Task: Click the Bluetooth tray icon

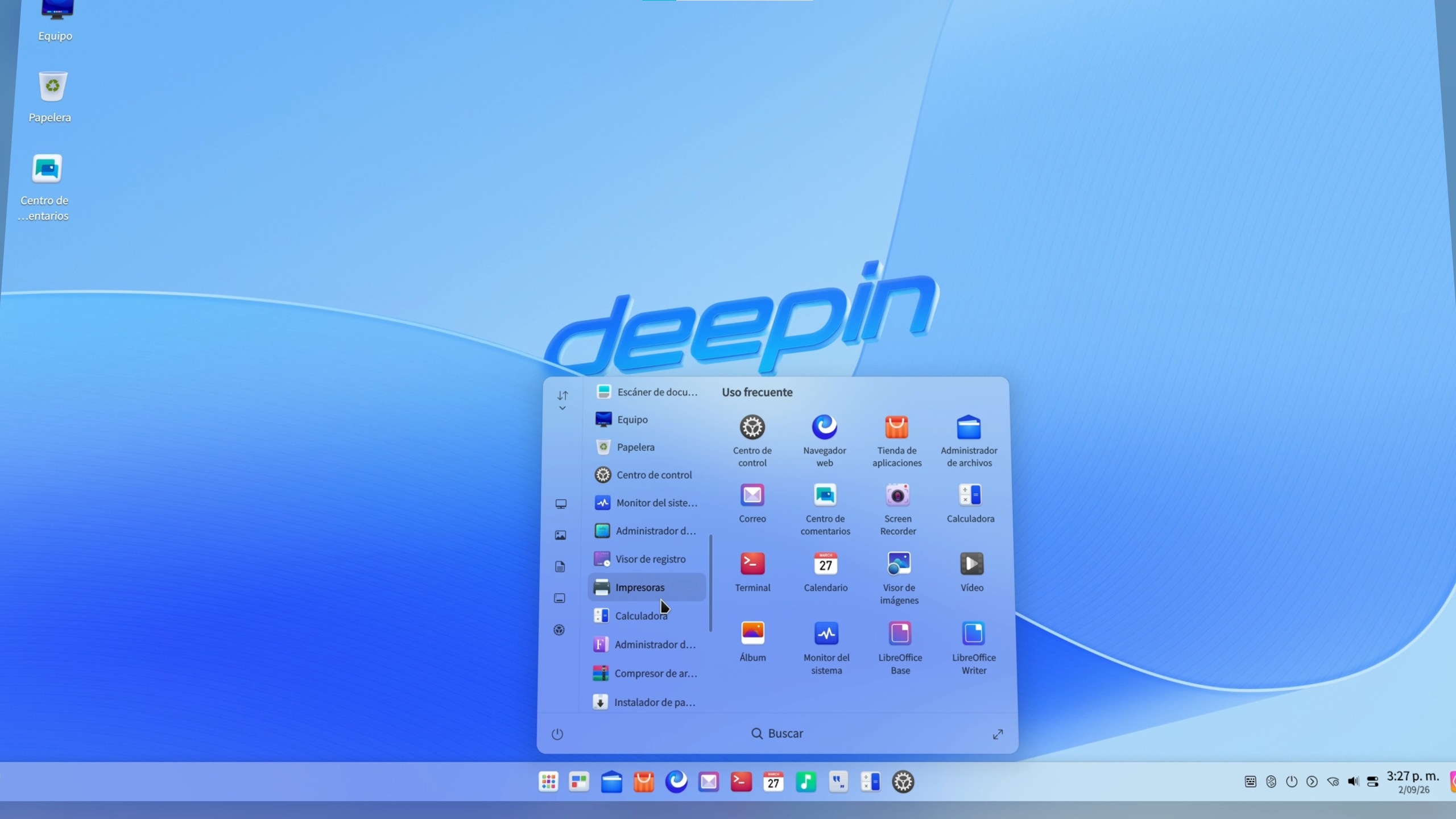Action: coord(1271,782)
